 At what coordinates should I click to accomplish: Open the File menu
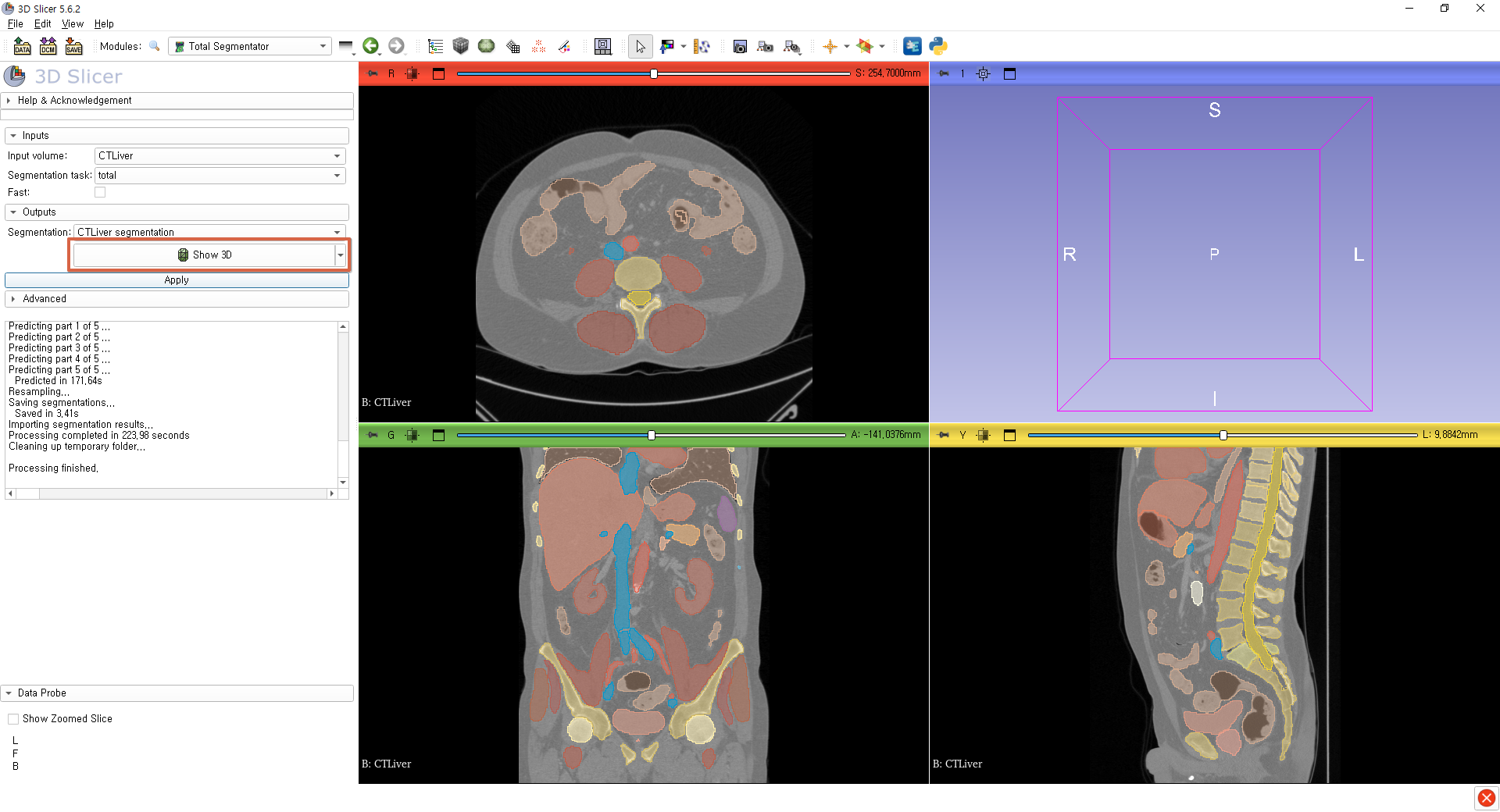tap(16, 23)
